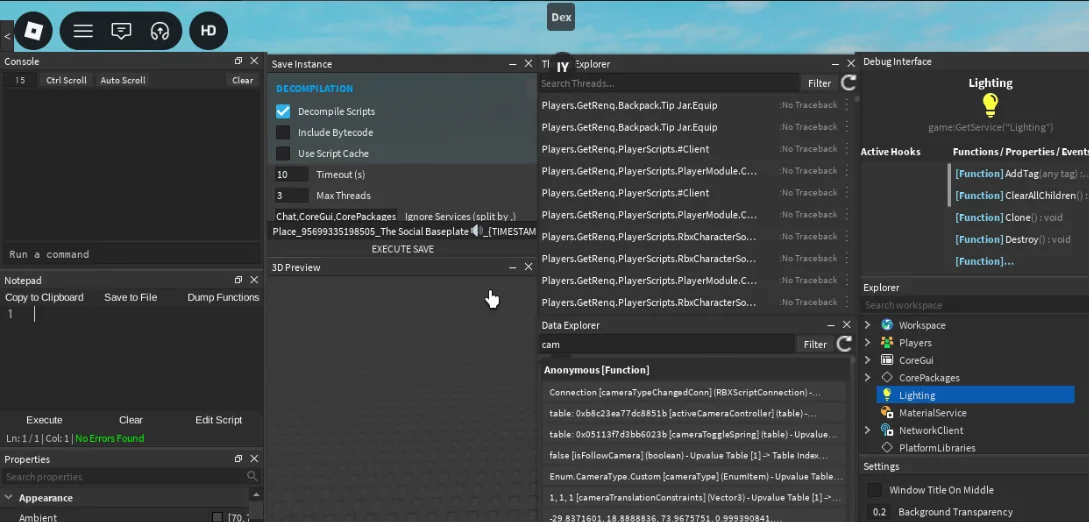The image size is (1089, 522).
Task: Toggle Auto Scroll in Console
Action: point(123,81)
